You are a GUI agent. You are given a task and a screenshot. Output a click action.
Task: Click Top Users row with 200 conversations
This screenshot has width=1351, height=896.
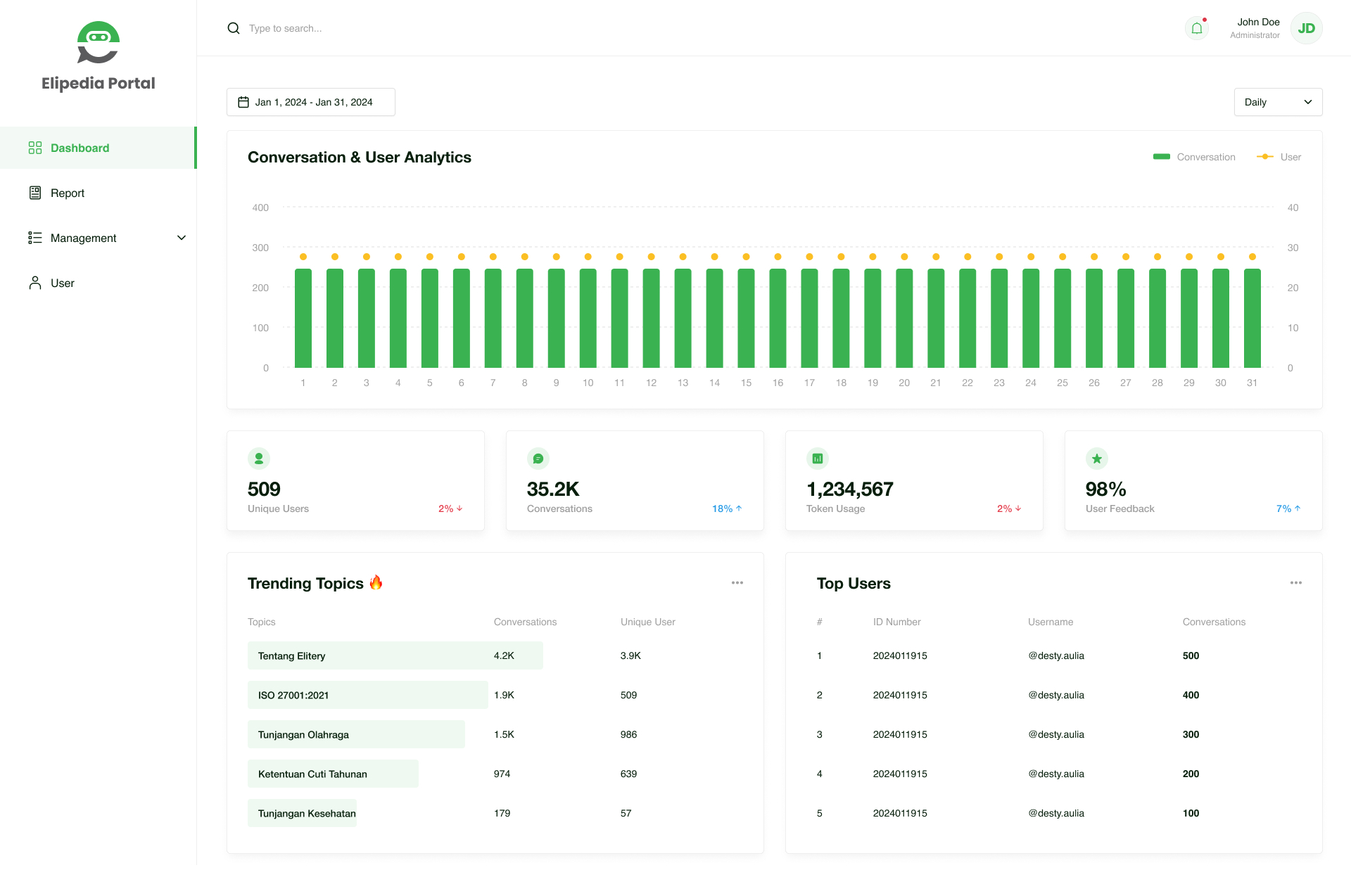click(1054, 774)
